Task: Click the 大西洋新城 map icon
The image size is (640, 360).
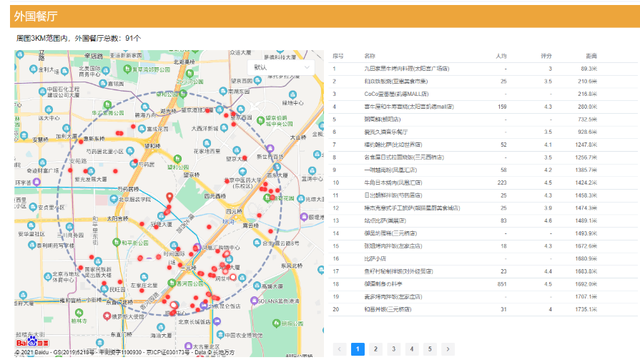Action: point(224,128)
